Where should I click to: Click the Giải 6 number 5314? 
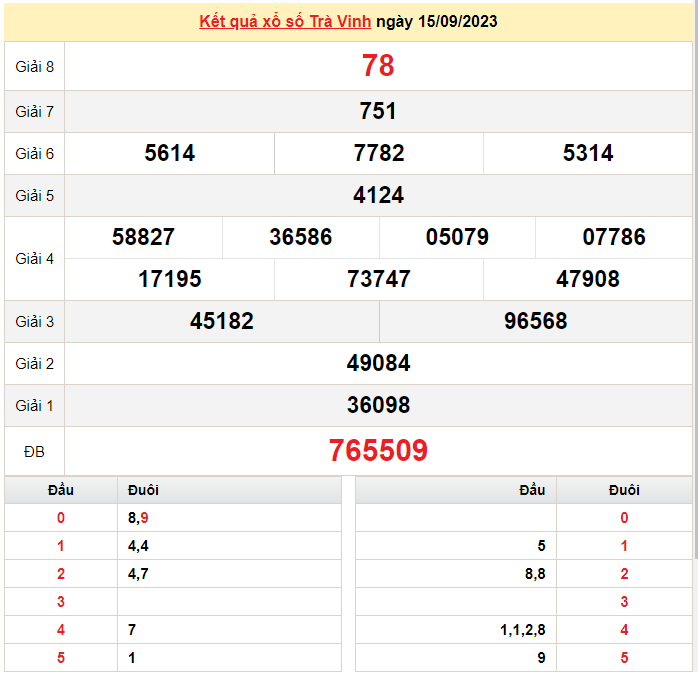[588, 153]
